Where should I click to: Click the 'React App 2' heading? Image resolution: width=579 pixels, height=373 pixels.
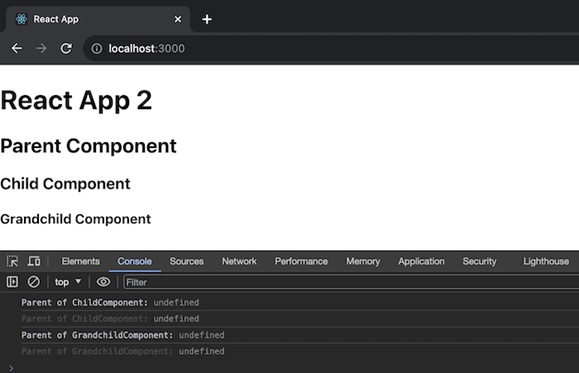pyautogui.click(x=76, y=100)
